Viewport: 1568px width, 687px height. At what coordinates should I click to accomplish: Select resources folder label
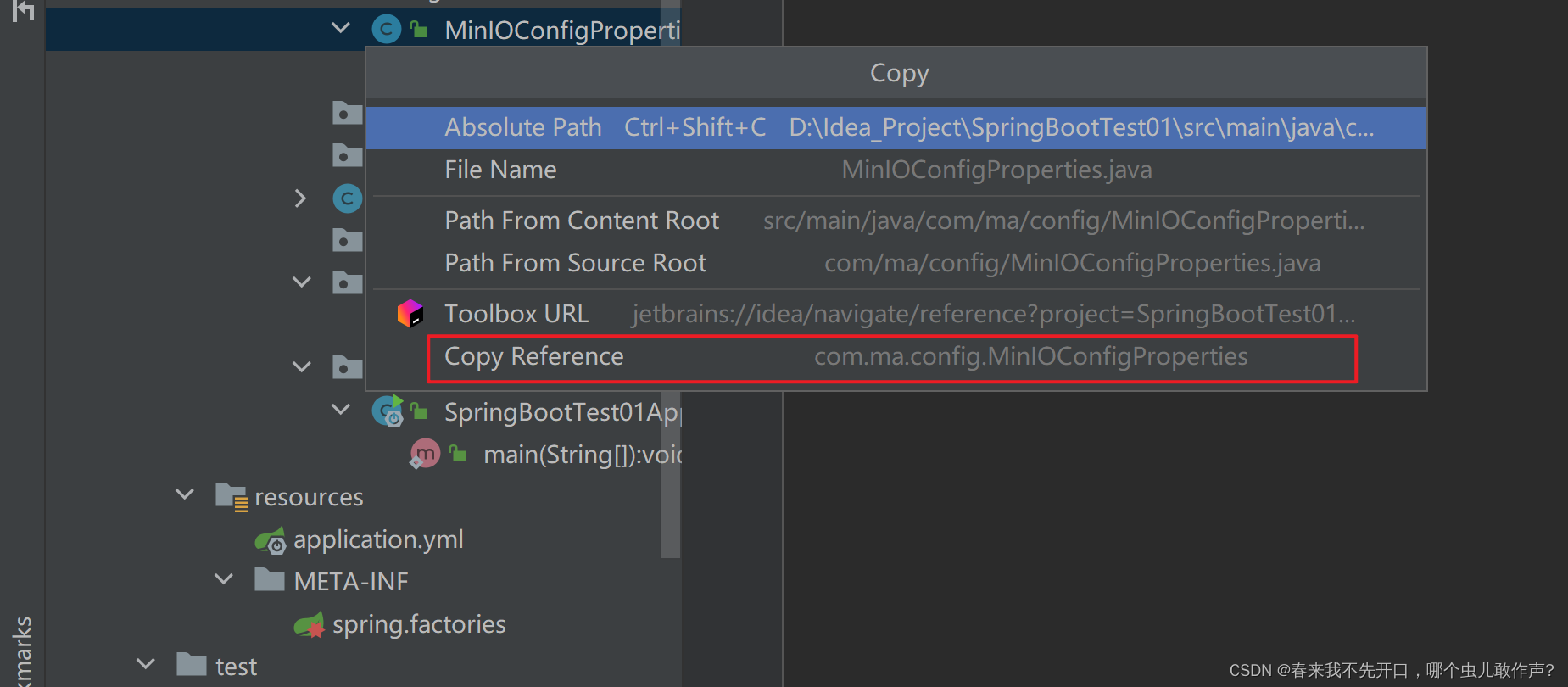tap(309, 497)
